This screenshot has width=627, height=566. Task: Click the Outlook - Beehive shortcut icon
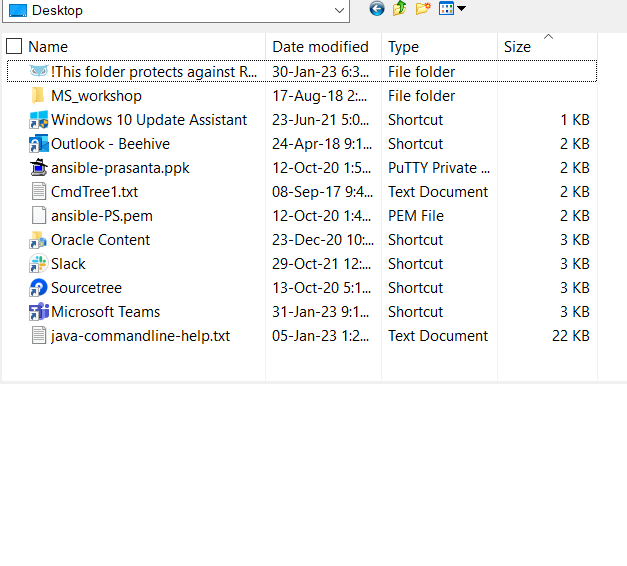pyautogui.click(x=39, y=144)
